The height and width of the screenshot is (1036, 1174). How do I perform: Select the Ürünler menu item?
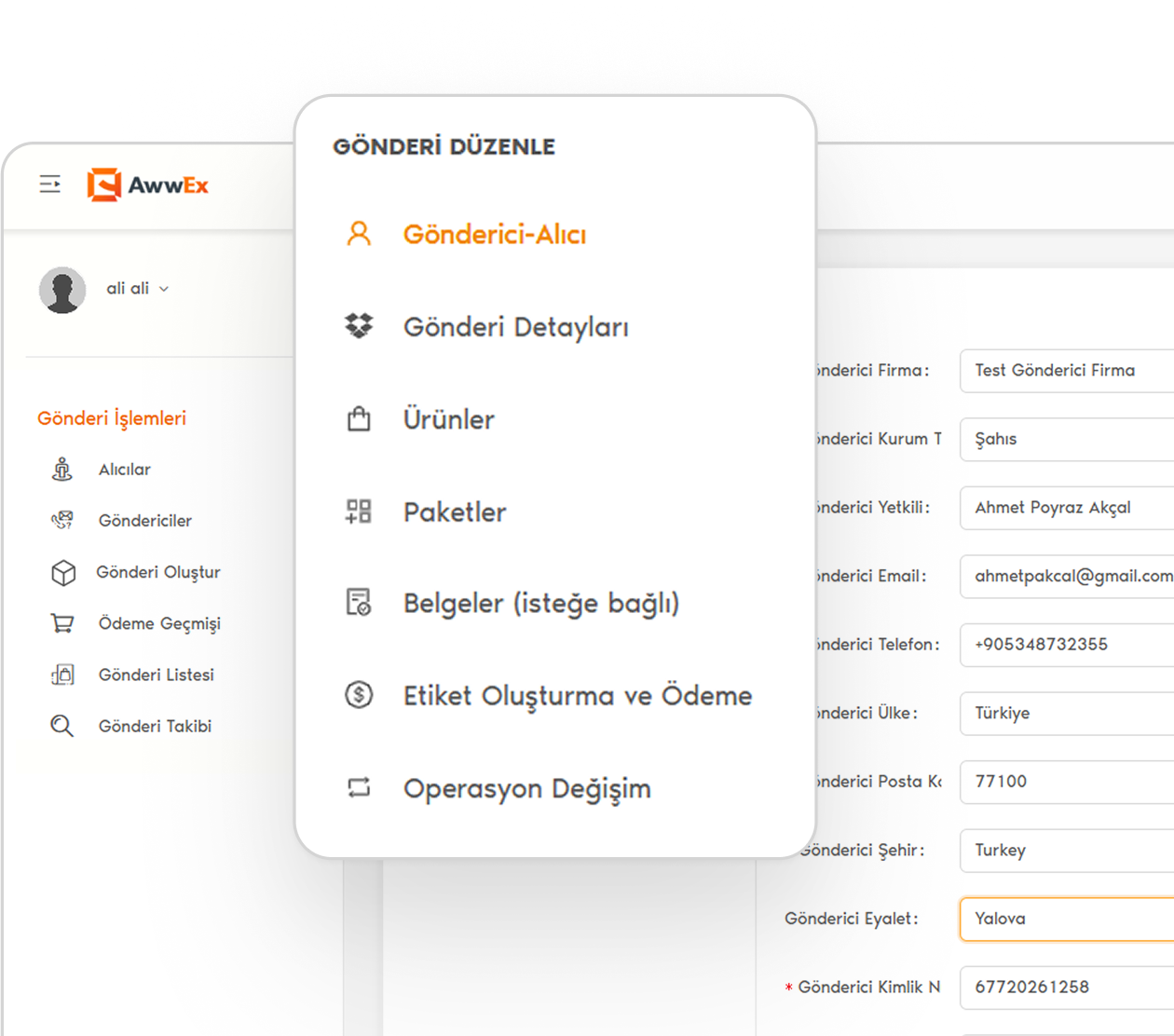(x=449, y=419)
